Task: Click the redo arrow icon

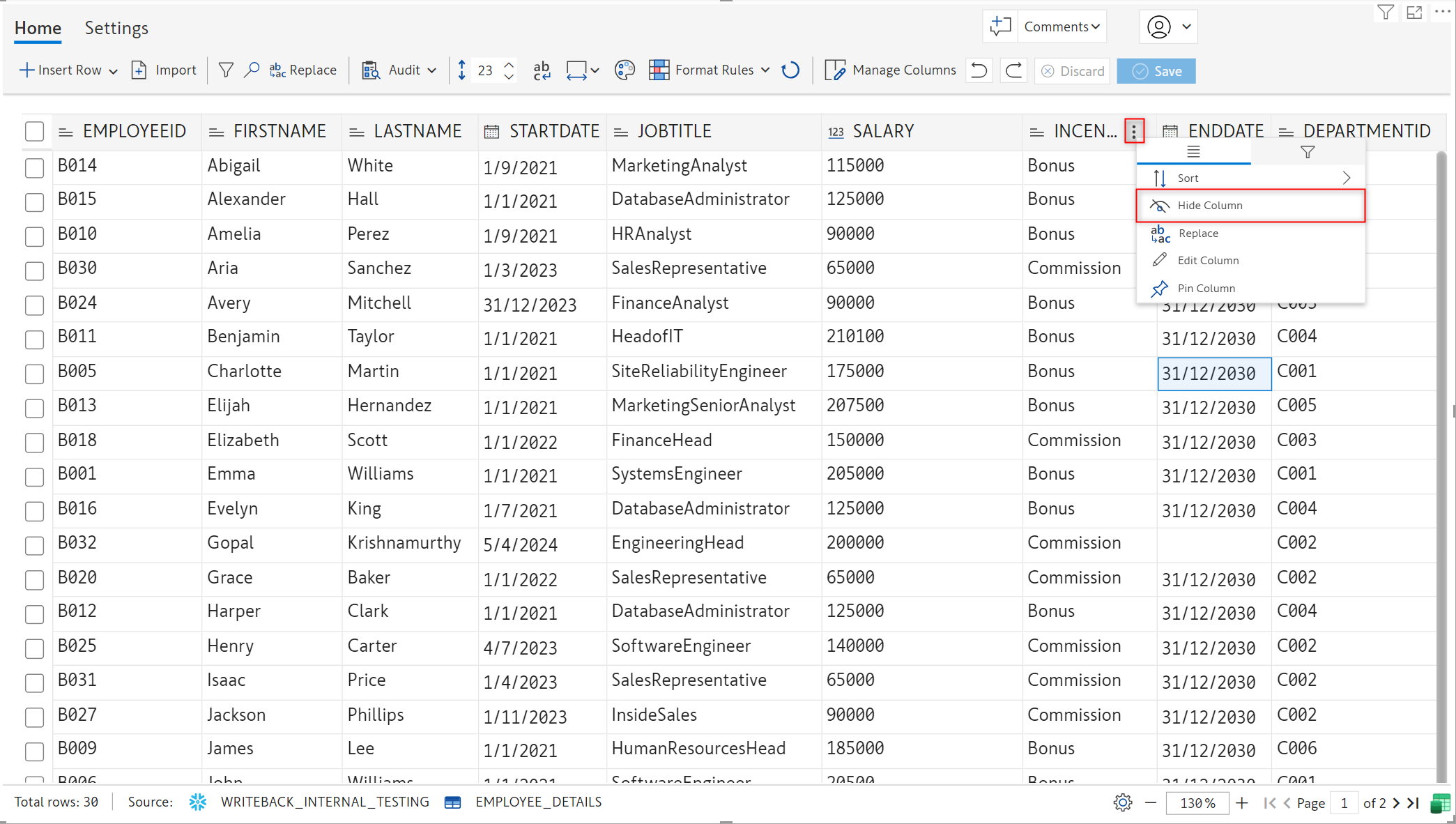Action: point(1014,70)
